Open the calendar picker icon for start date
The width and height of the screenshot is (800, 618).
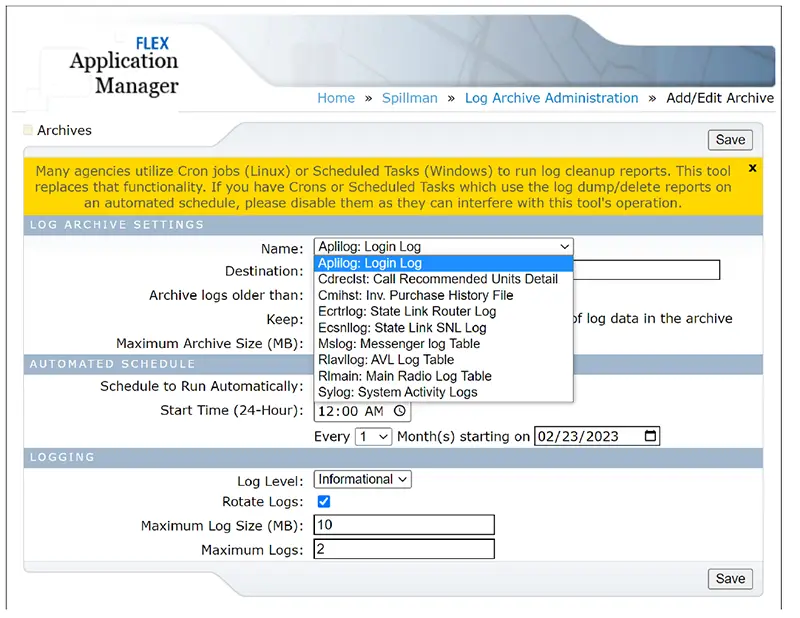click(x=651, y=437)
